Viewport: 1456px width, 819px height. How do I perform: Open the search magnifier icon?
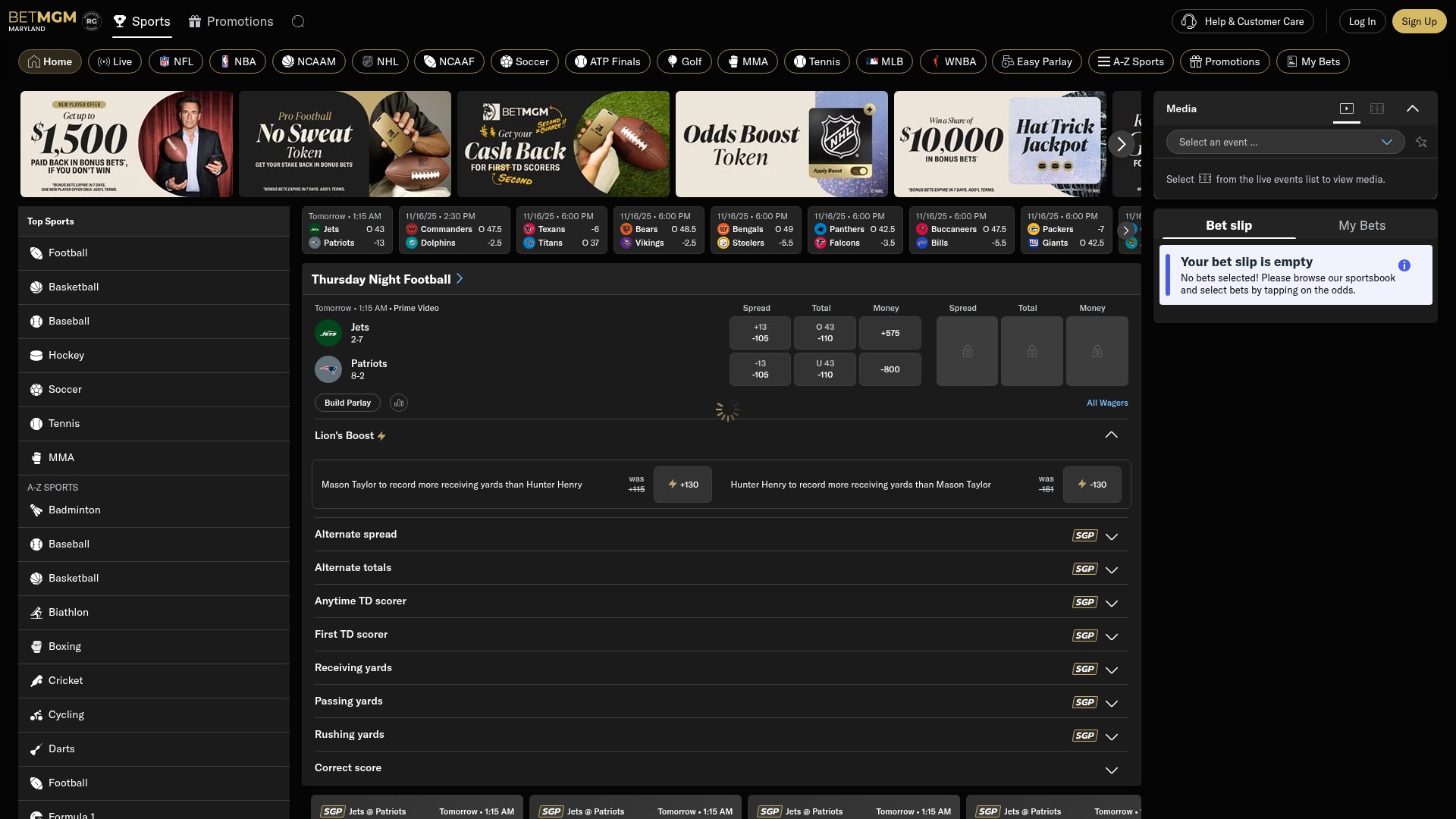pyautogui.click(x=298, y=21)
